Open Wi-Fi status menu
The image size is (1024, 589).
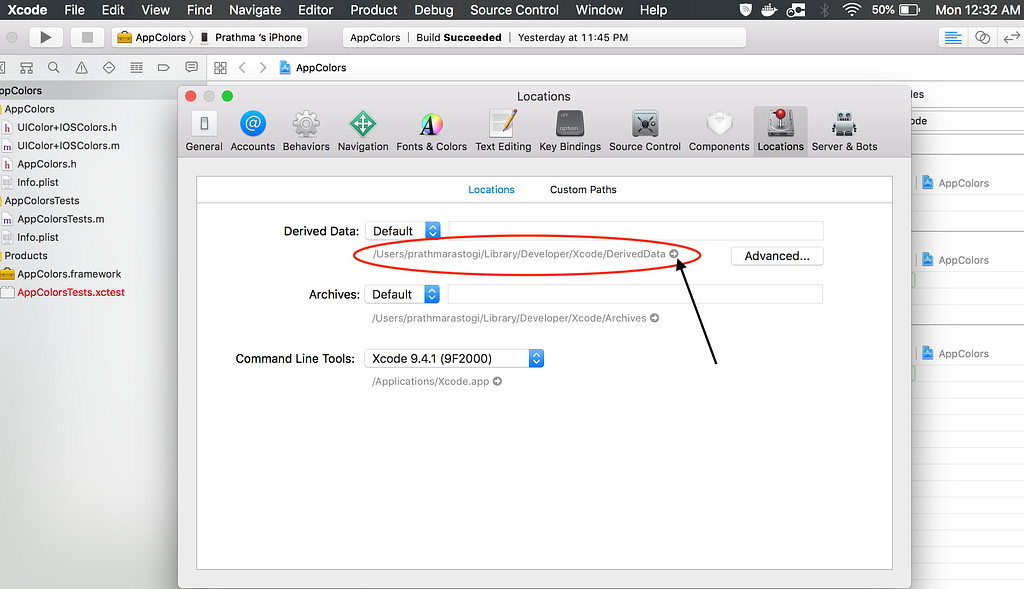click(x=852, y=10)
